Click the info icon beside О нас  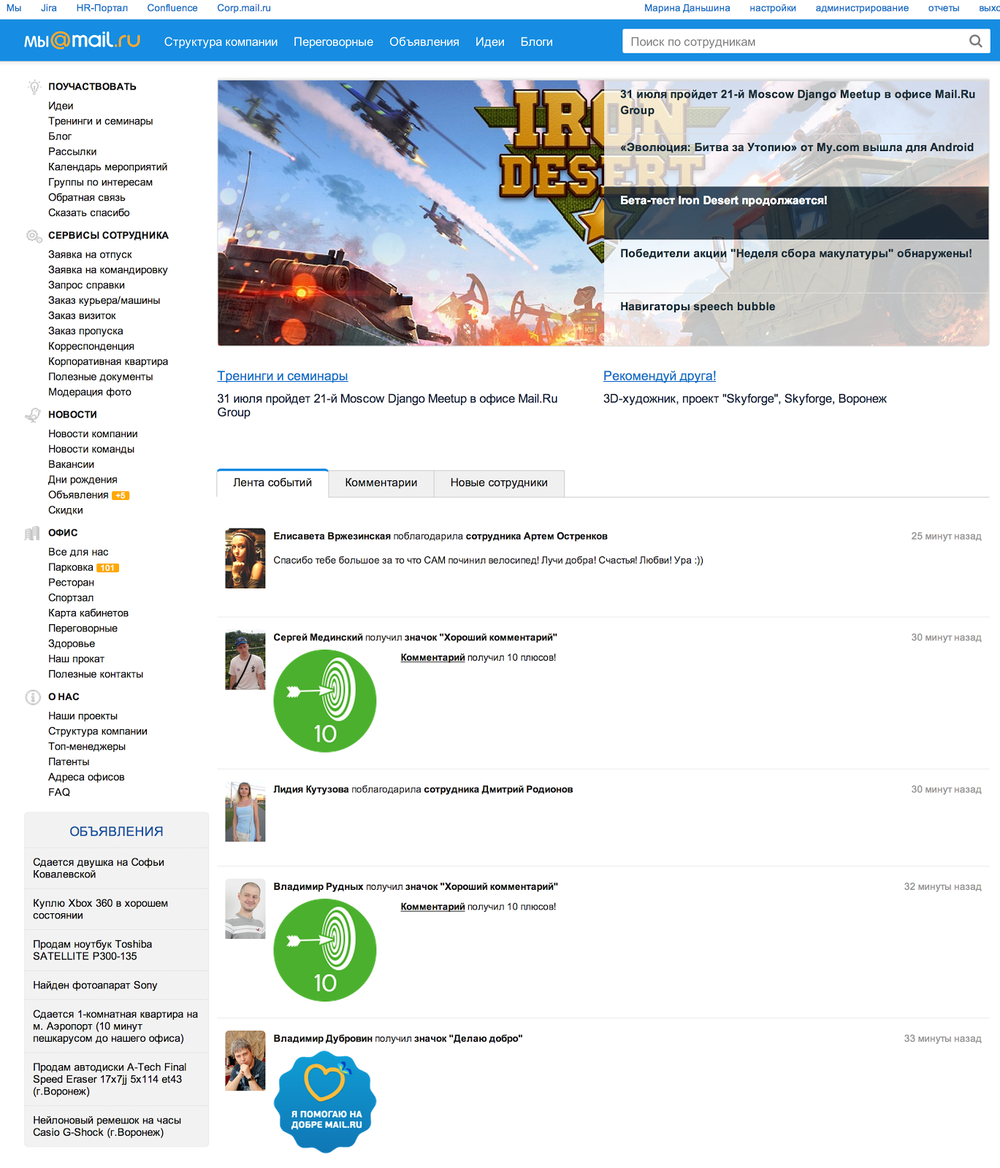[x=33, y=697]
